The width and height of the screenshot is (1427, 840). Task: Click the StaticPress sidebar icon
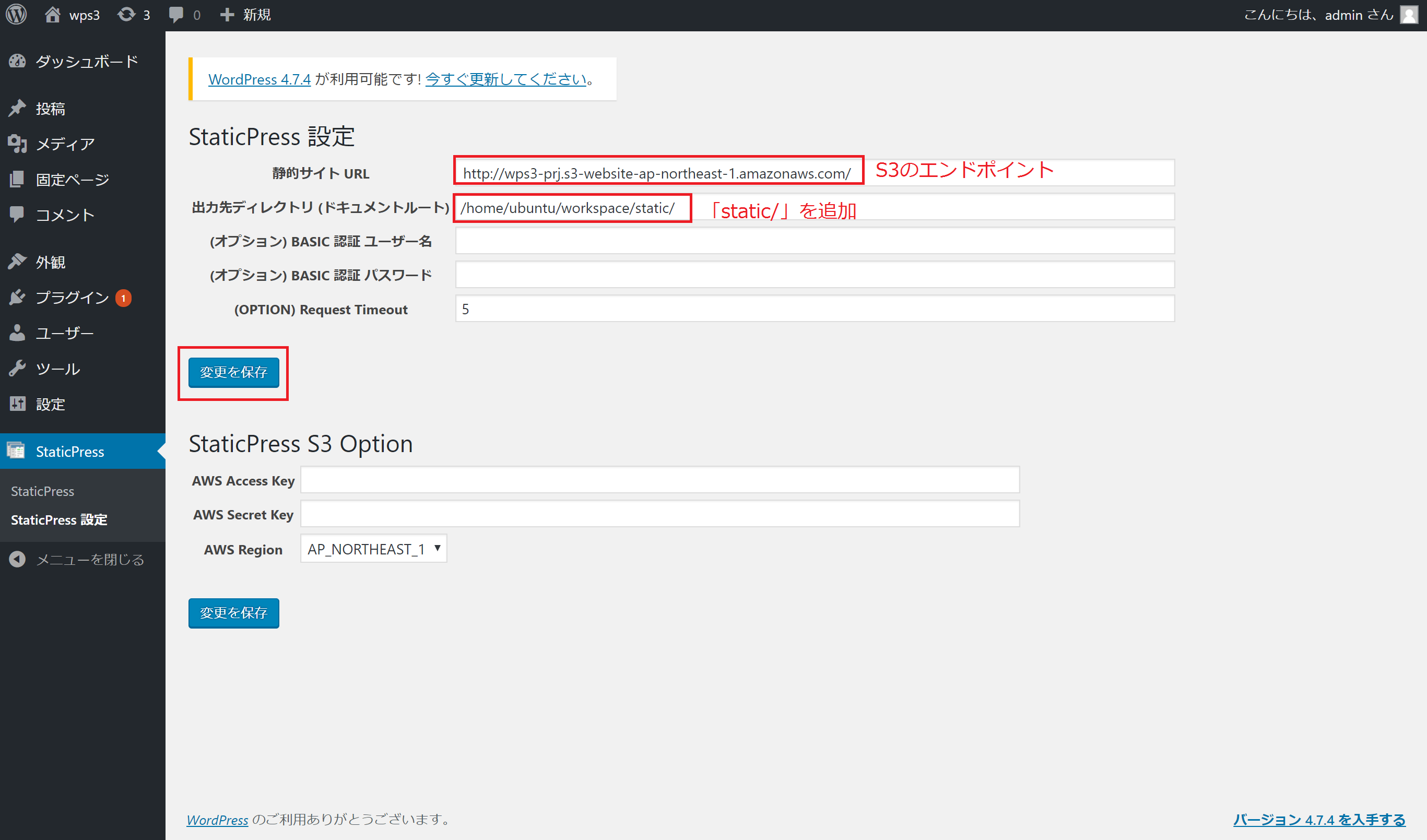16,451
